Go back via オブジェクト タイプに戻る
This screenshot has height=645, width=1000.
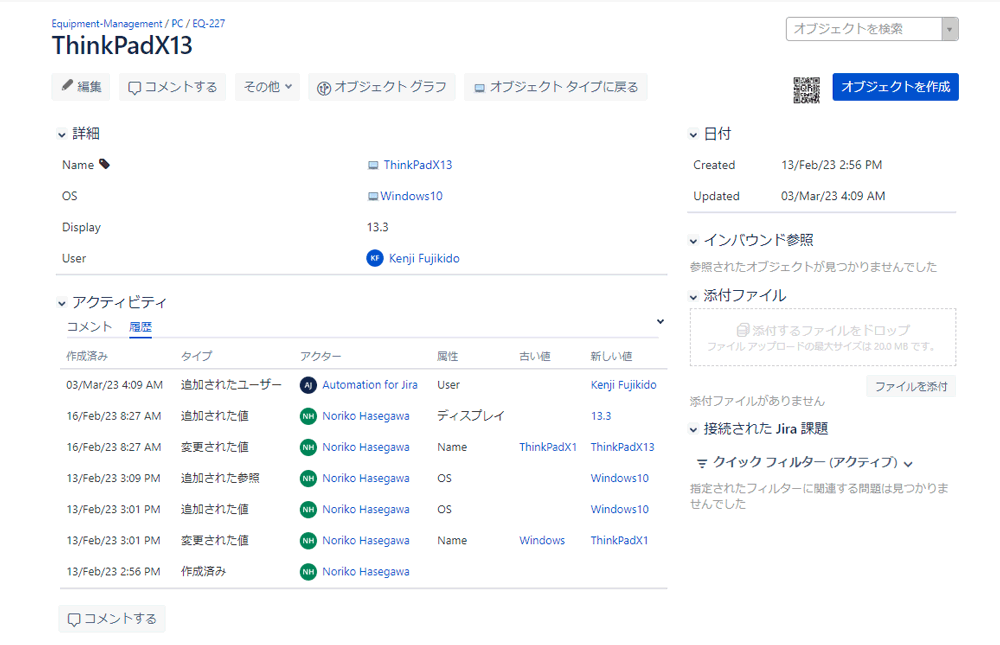pyautogui.click(x=555, y=87)
